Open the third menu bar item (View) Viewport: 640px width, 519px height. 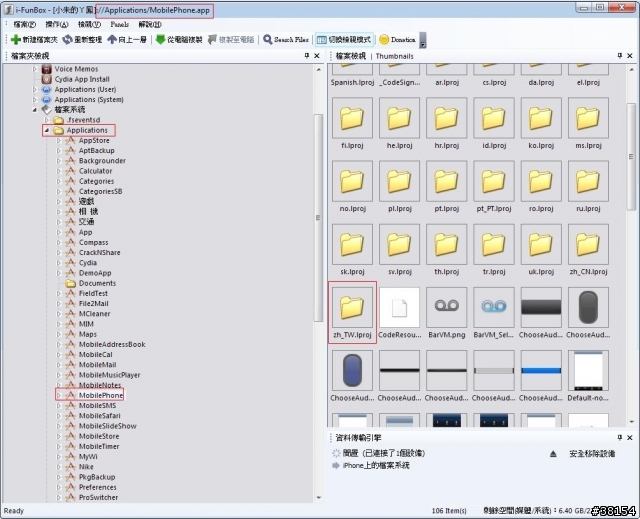click(89, 24)
